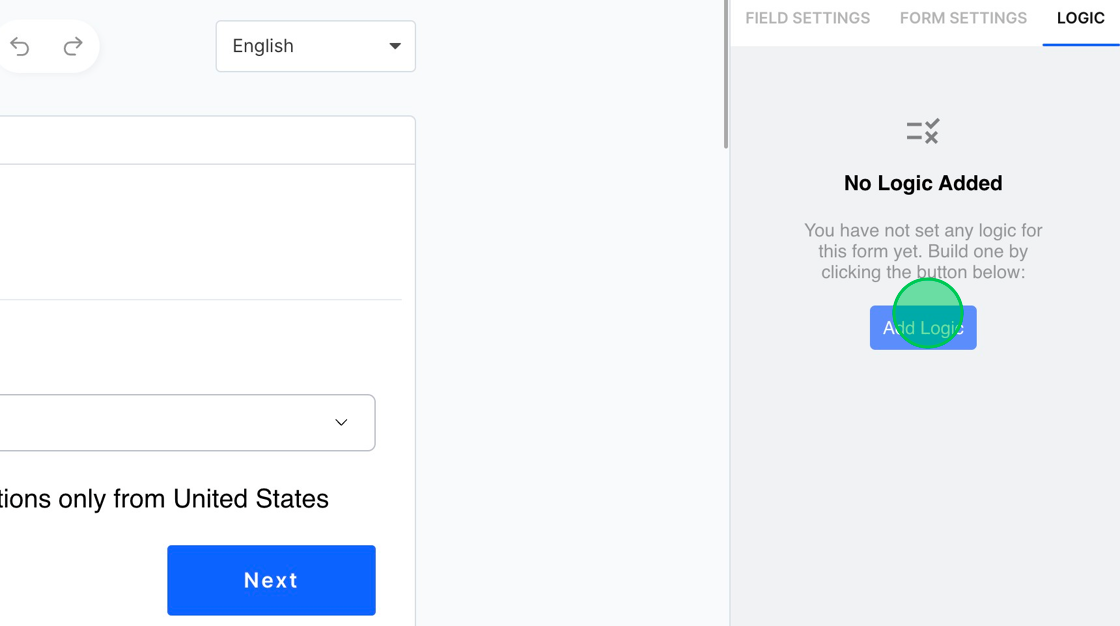Click the undo arrow icon
The image size is (1120, 626).
tap(20, 46)
